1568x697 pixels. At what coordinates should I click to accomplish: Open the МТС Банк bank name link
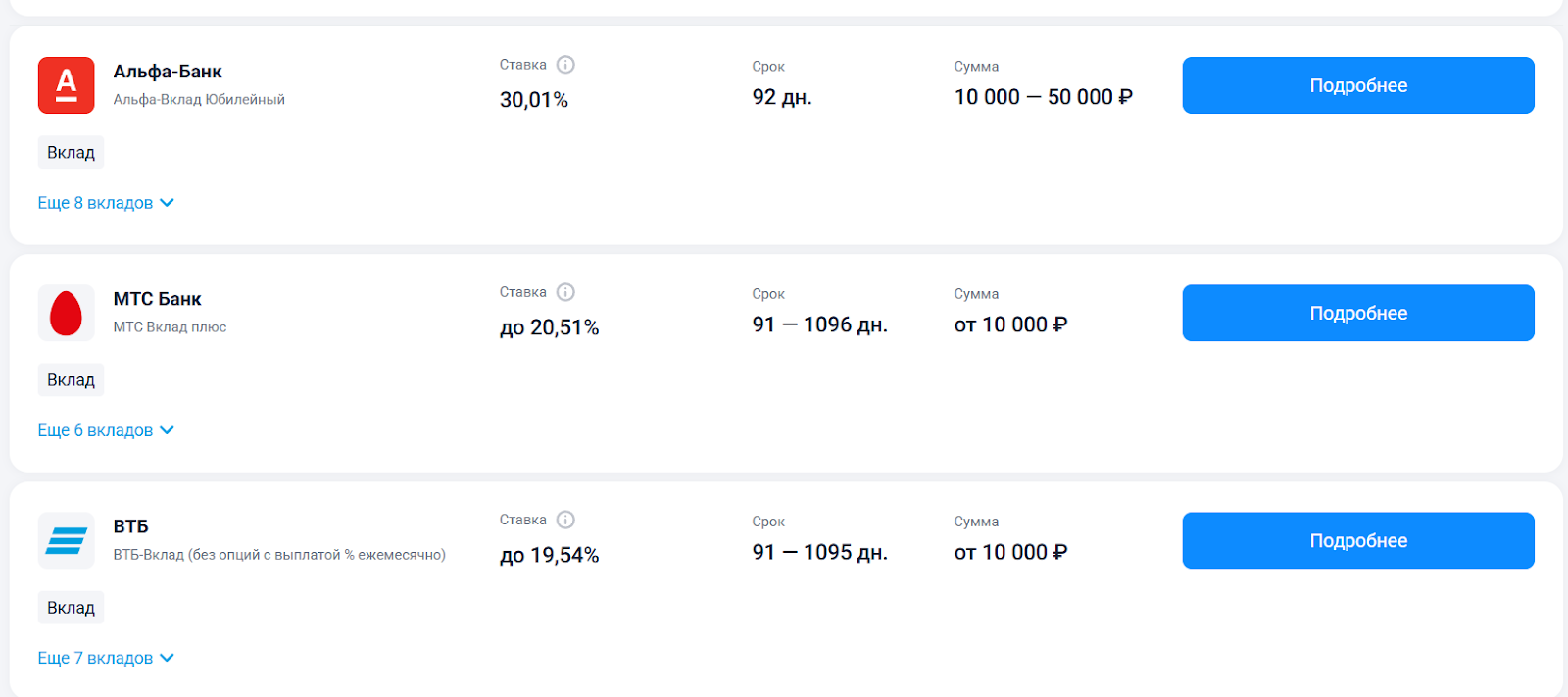[x=157, y=299]
